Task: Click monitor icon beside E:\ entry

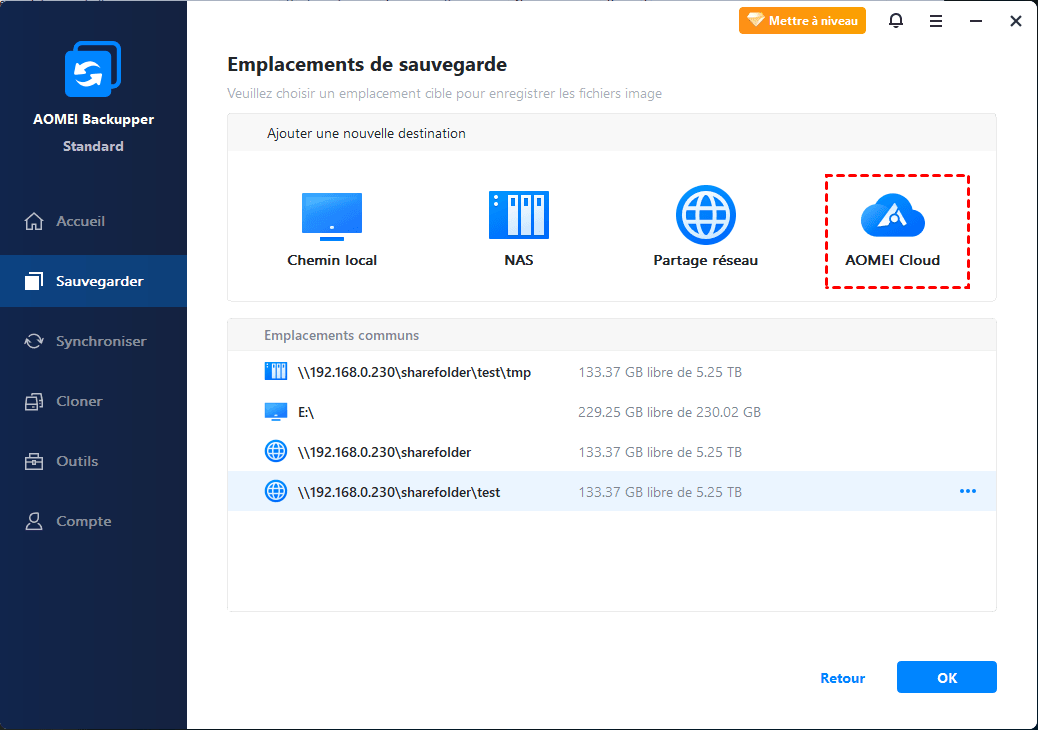Action: 275,412
